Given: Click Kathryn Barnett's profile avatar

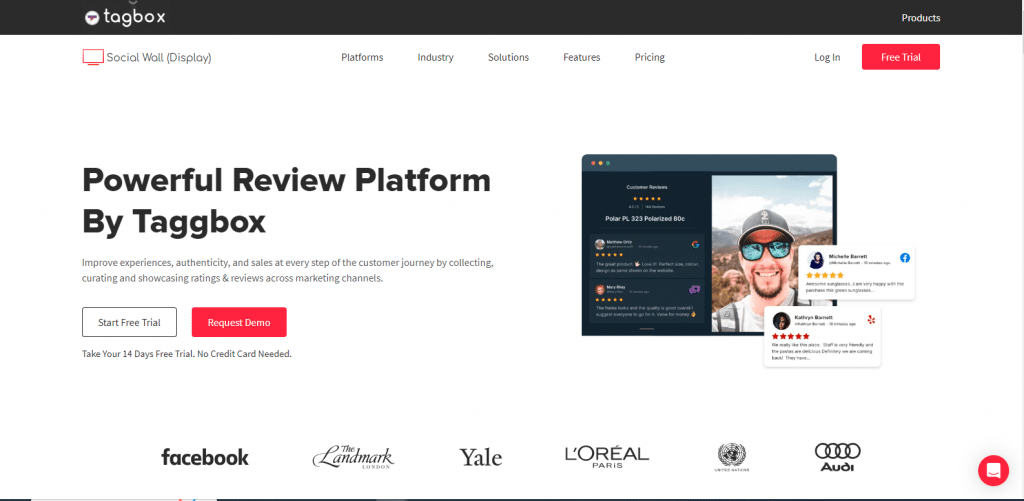Looking at the screenshot, I should [x=781, y=321].
